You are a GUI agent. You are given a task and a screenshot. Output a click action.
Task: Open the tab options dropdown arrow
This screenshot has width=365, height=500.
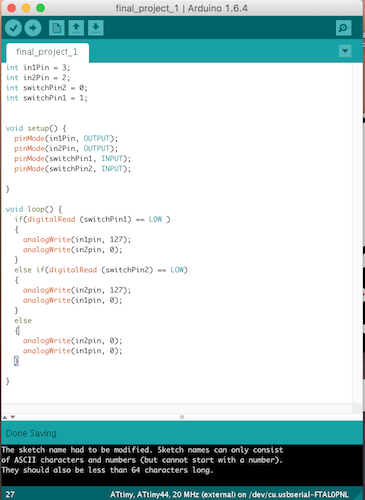(x=345, y=51)
